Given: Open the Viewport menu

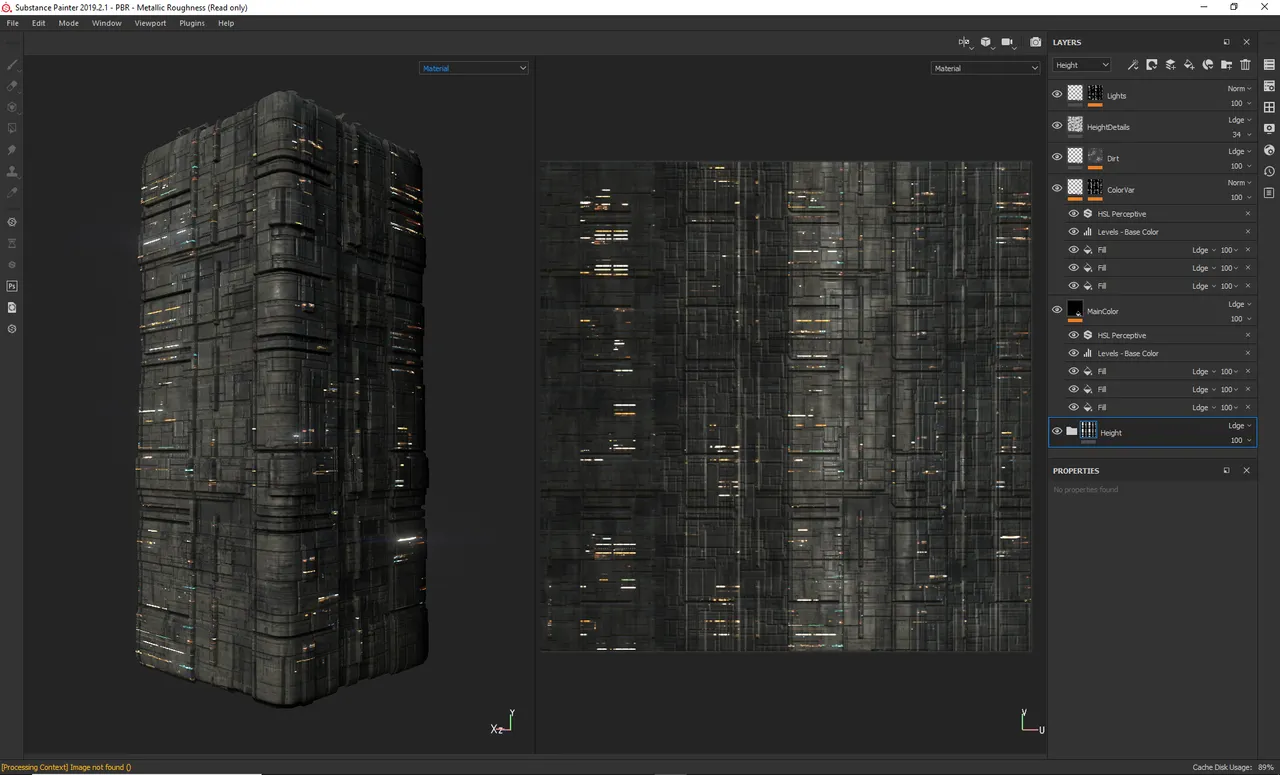Looking at the screenshot, I should coord(151,23).
